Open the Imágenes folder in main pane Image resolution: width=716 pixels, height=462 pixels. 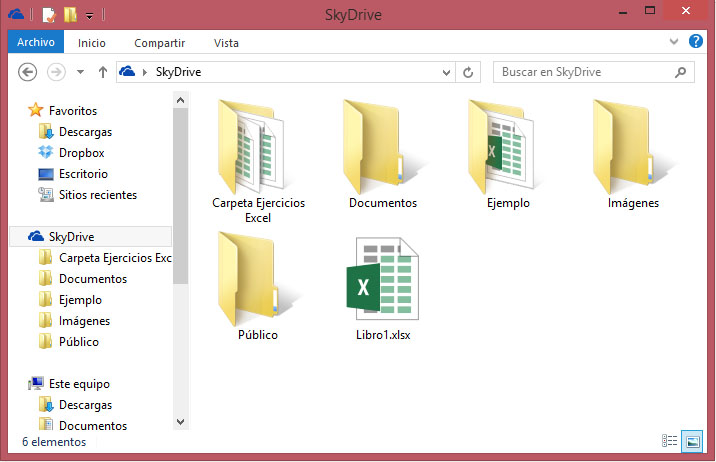pos(632,146)
